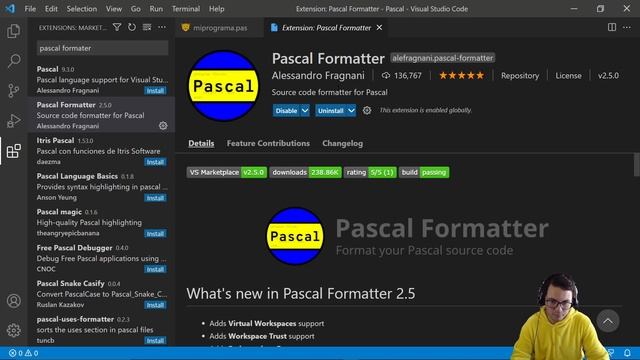Install the Pascal 9.3.0 extension
Screen dimensions: 640x360
click(155, 91)
